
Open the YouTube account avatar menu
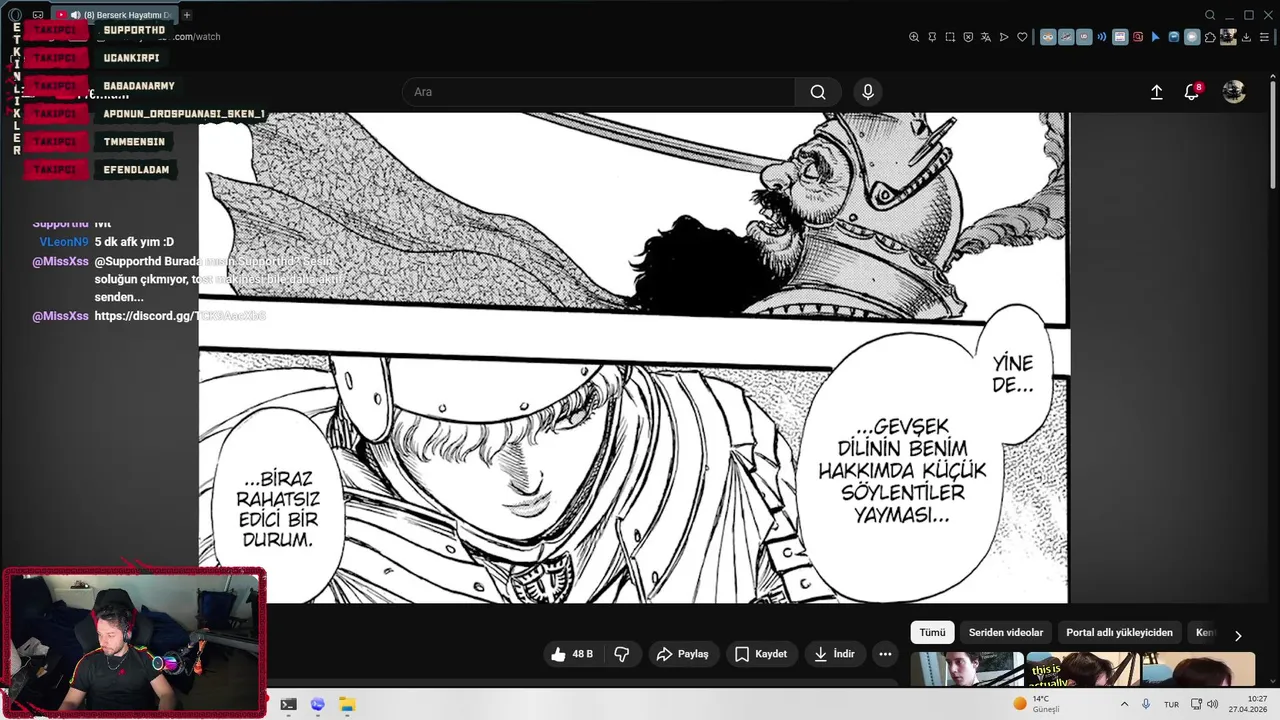(1234, 92)
